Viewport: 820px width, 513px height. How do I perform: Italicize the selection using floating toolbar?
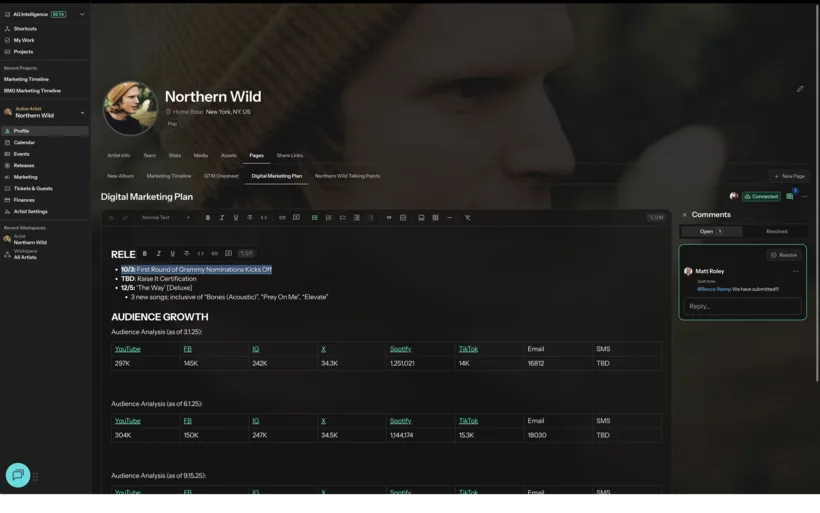point(159,254)
